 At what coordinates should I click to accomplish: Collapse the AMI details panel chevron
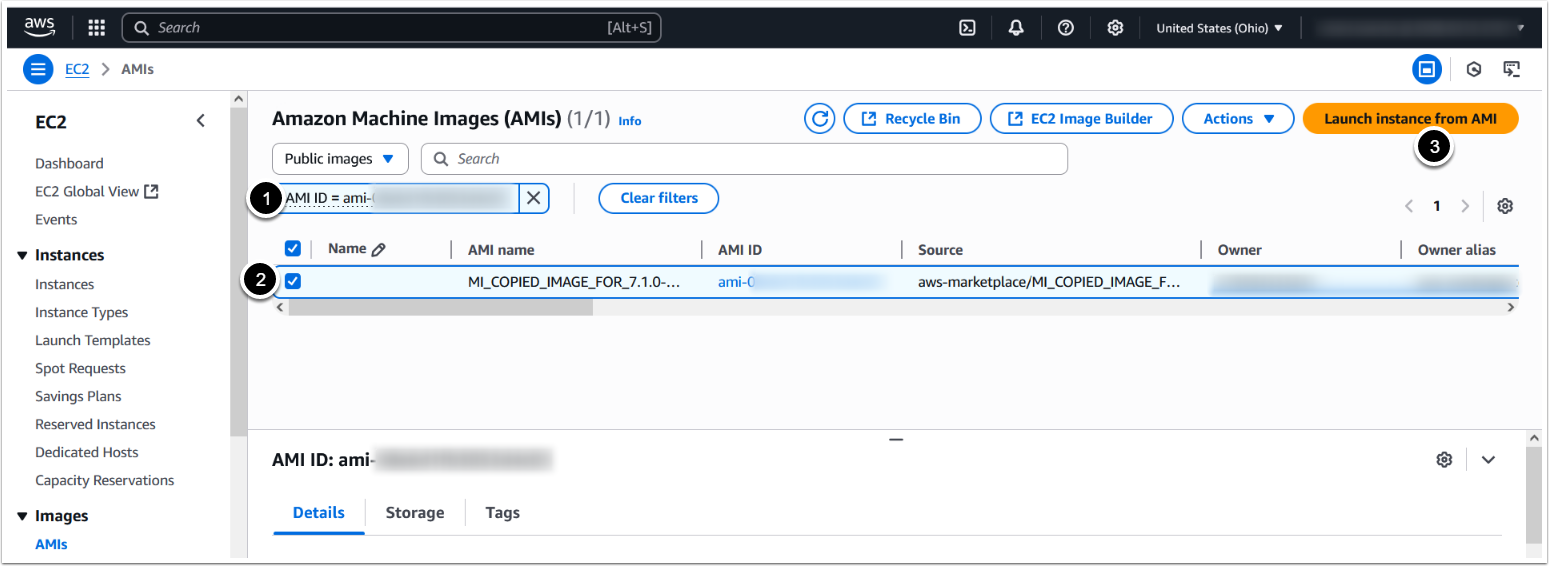1488,459
